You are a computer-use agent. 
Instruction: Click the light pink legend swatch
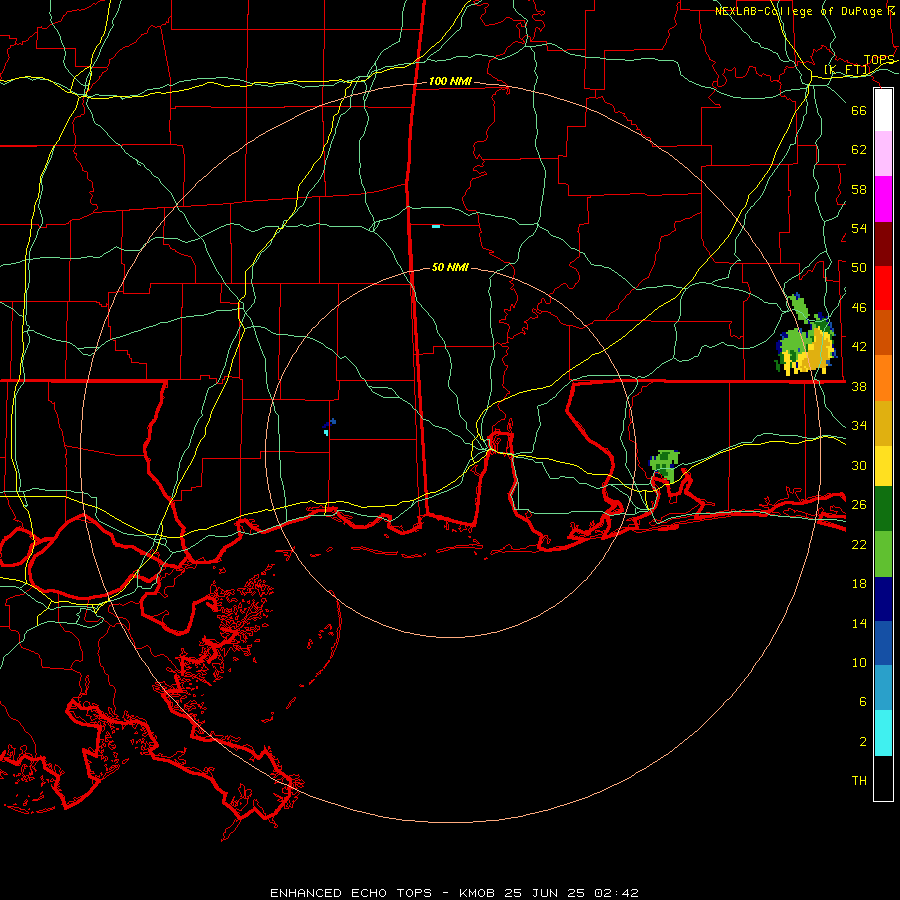click(x=883, y=154)
